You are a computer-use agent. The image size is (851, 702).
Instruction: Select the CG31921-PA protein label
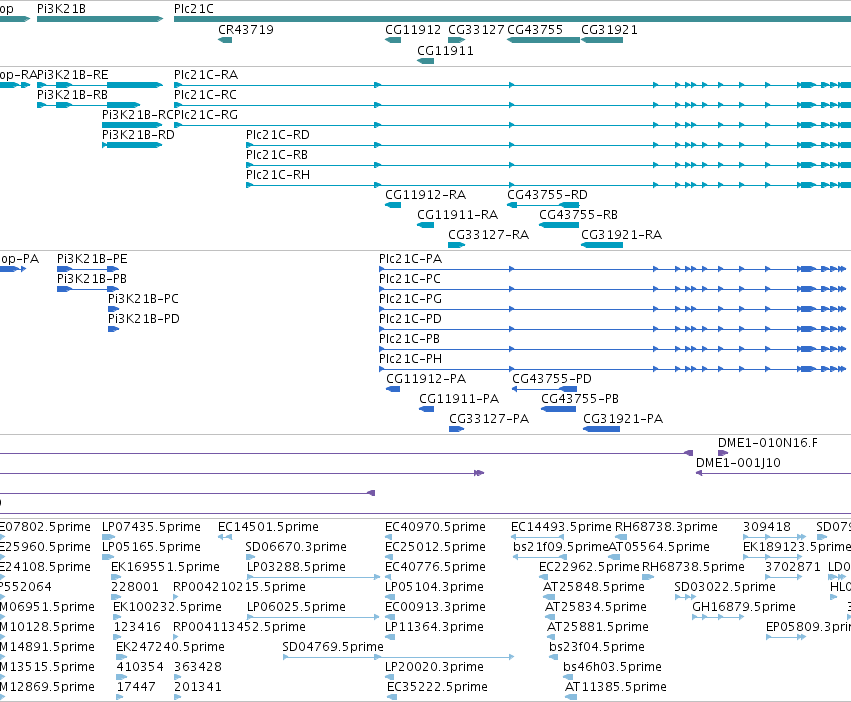(x=623, y=419)
